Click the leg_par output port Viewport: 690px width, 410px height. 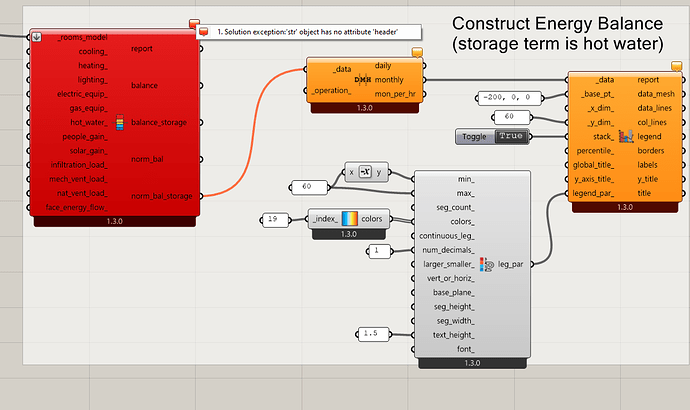point(515,264)
